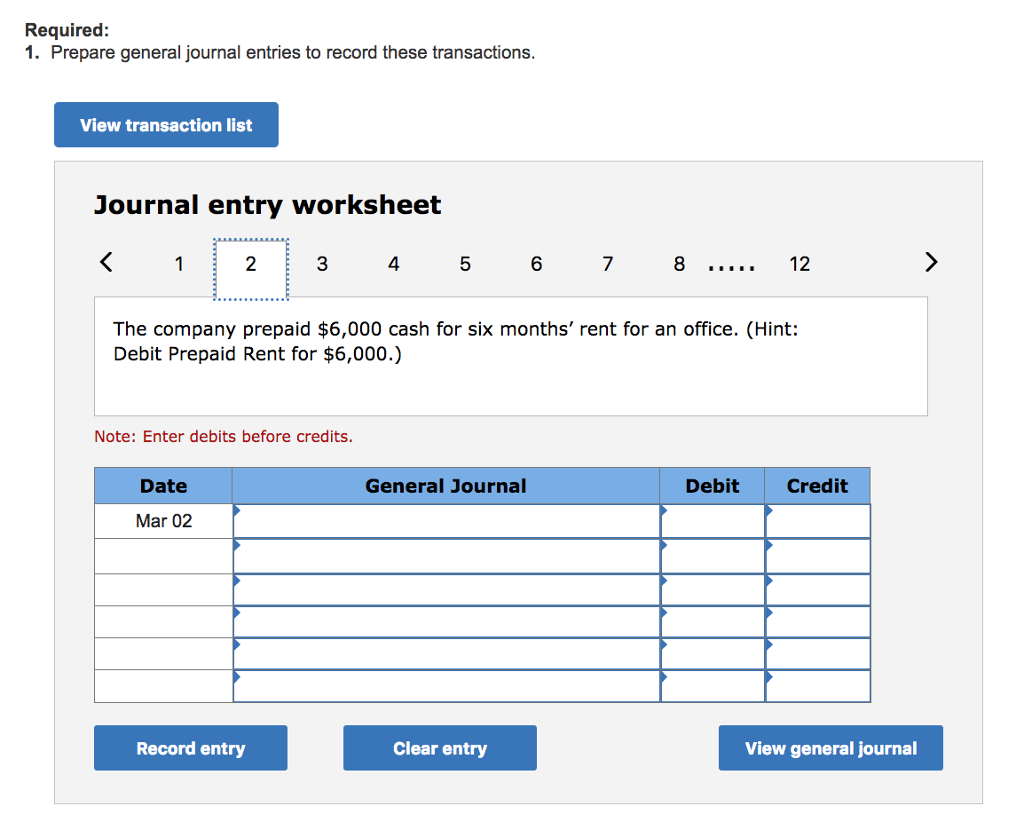
Task: Select Credit field in fourth journal row
Action: point(818,622)
